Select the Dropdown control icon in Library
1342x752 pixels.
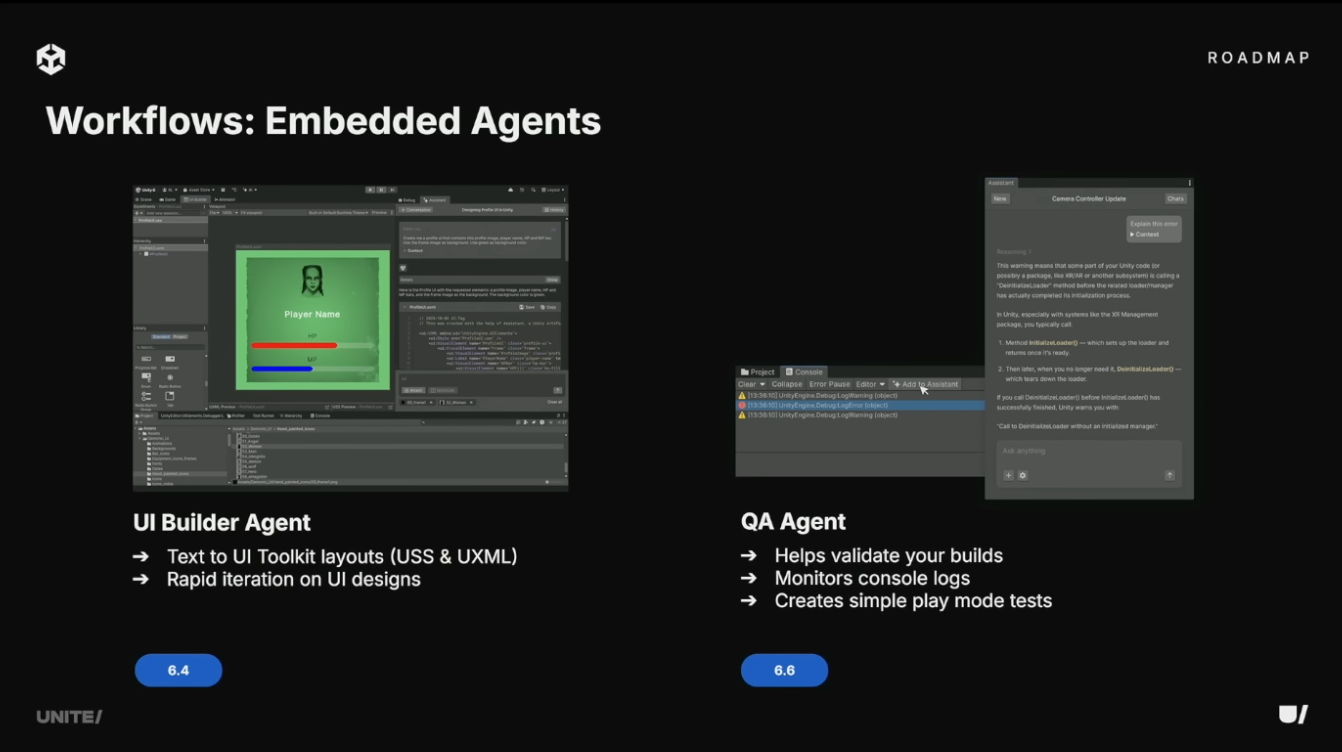(170, 359)
